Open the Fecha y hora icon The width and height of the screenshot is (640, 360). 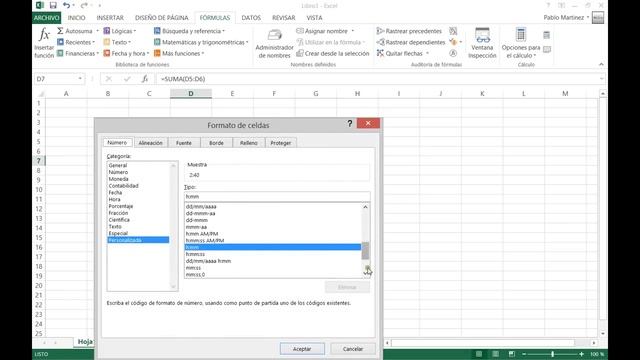click(107, 53)
